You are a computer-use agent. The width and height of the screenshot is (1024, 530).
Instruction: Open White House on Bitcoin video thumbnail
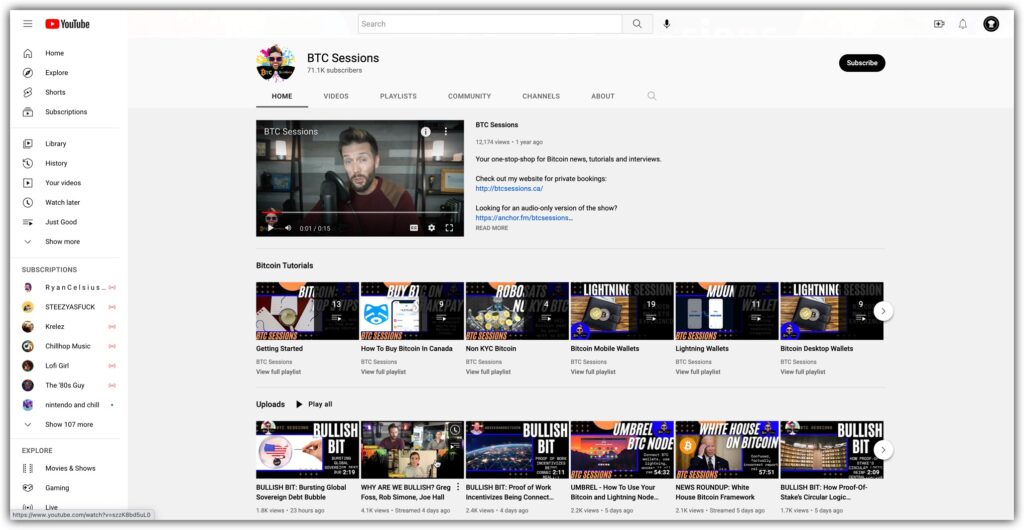[x=726, y=450]
